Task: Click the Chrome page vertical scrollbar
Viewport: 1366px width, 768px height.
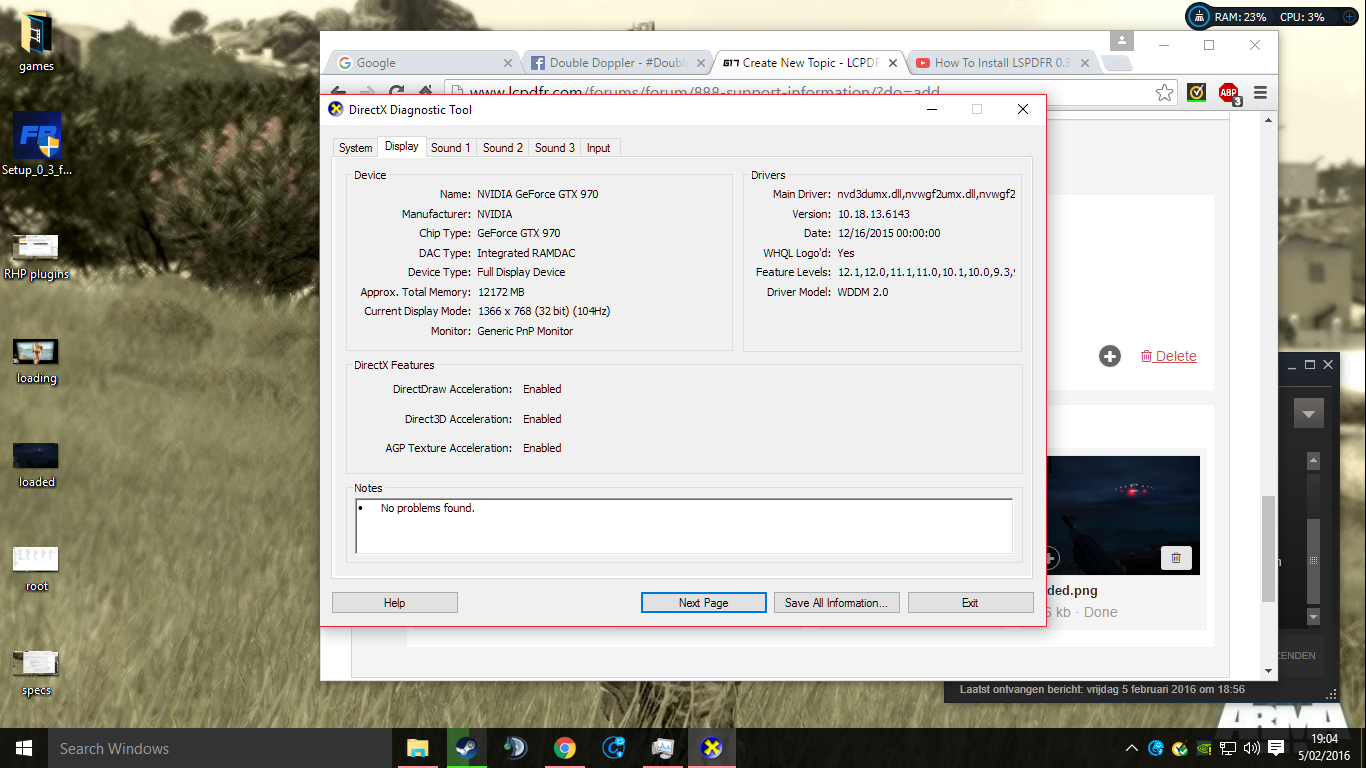Action: 1269,548
